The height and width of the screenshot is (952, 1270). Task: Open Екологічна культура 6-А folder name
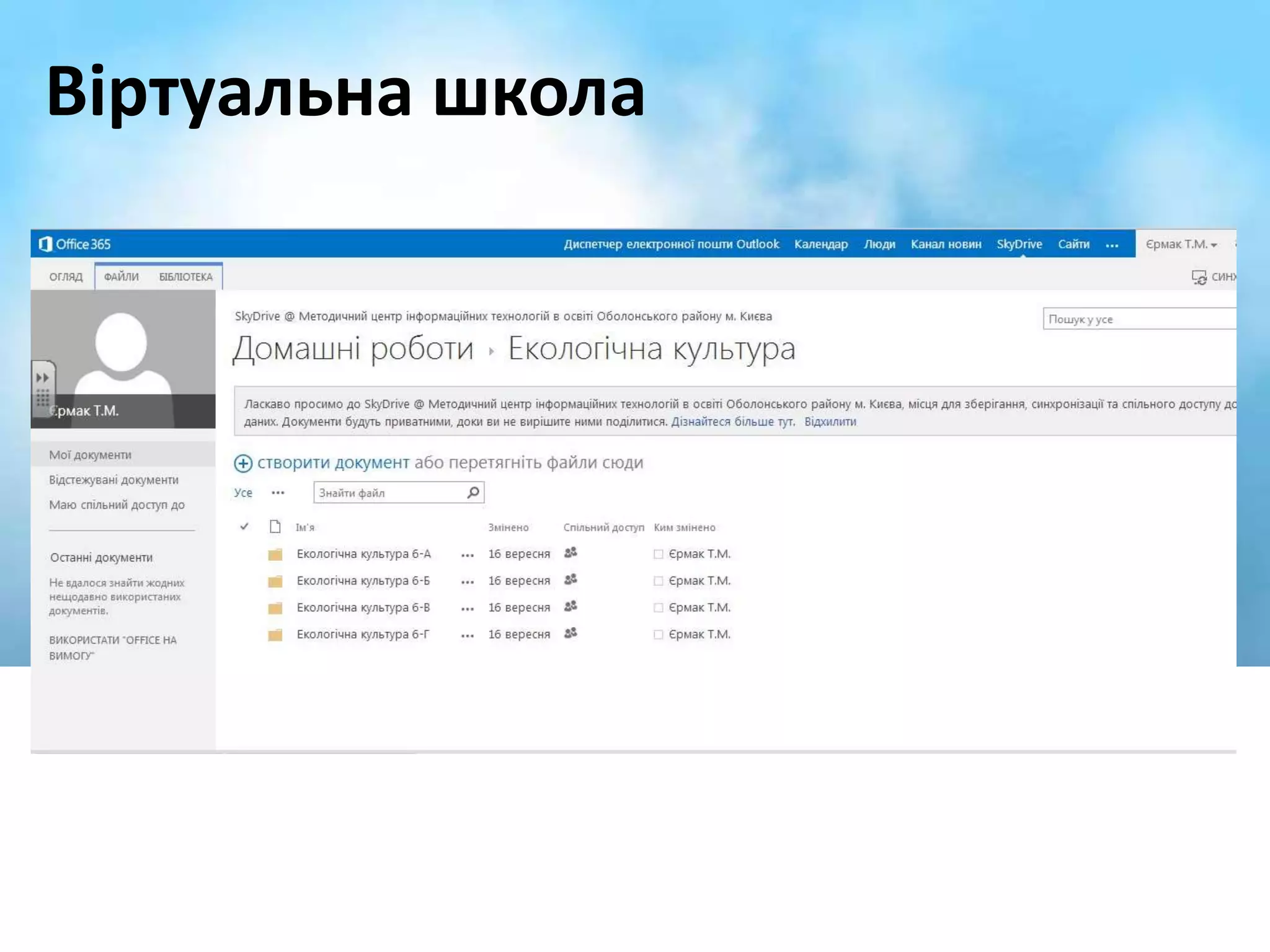(363, 554)
